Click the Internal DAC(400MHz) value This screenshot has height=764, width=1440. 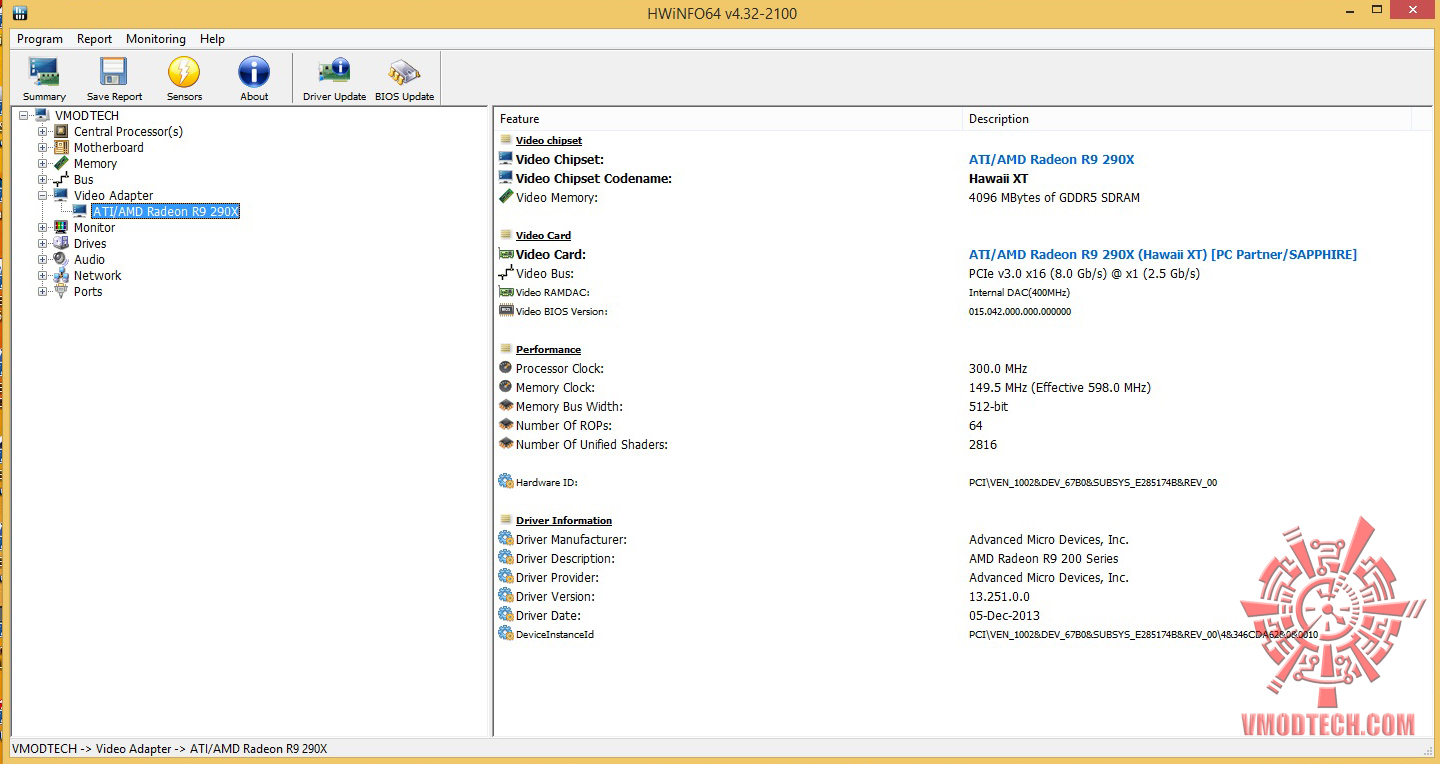[1019, 292]
